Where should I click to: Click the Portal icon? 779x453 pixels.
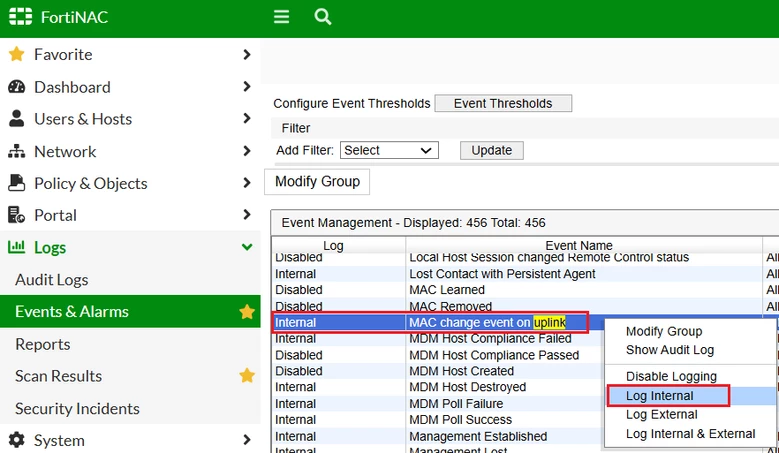tap(16, 215)
